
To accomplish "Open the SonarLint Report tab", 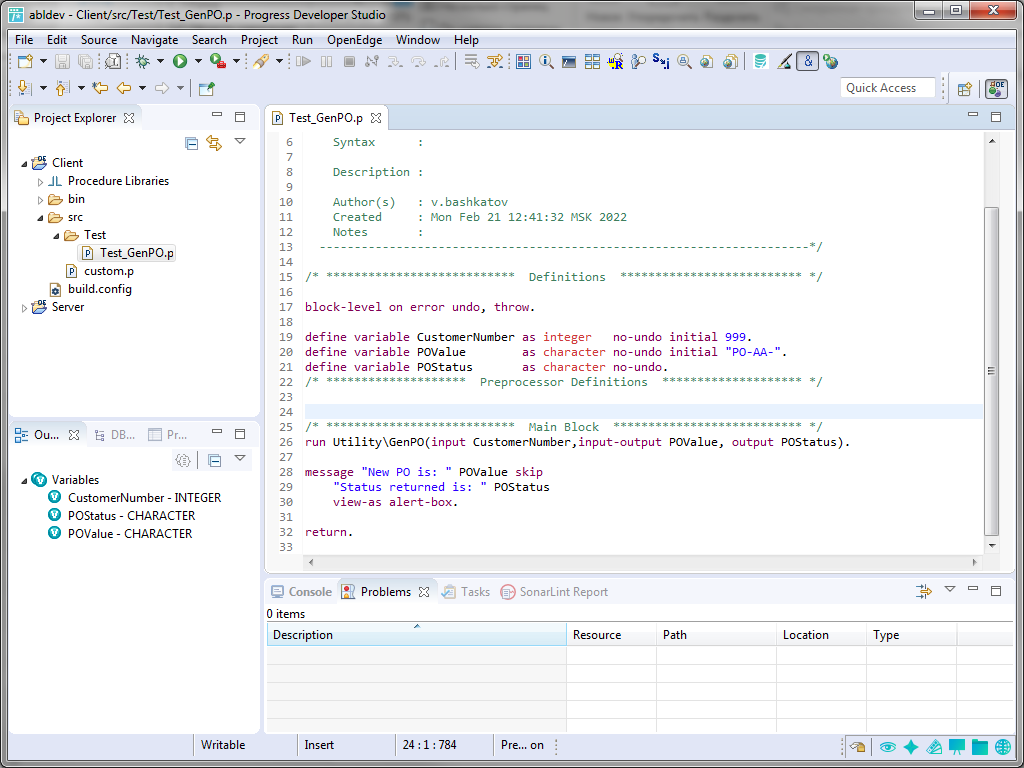I will click(x=554, y=592).
